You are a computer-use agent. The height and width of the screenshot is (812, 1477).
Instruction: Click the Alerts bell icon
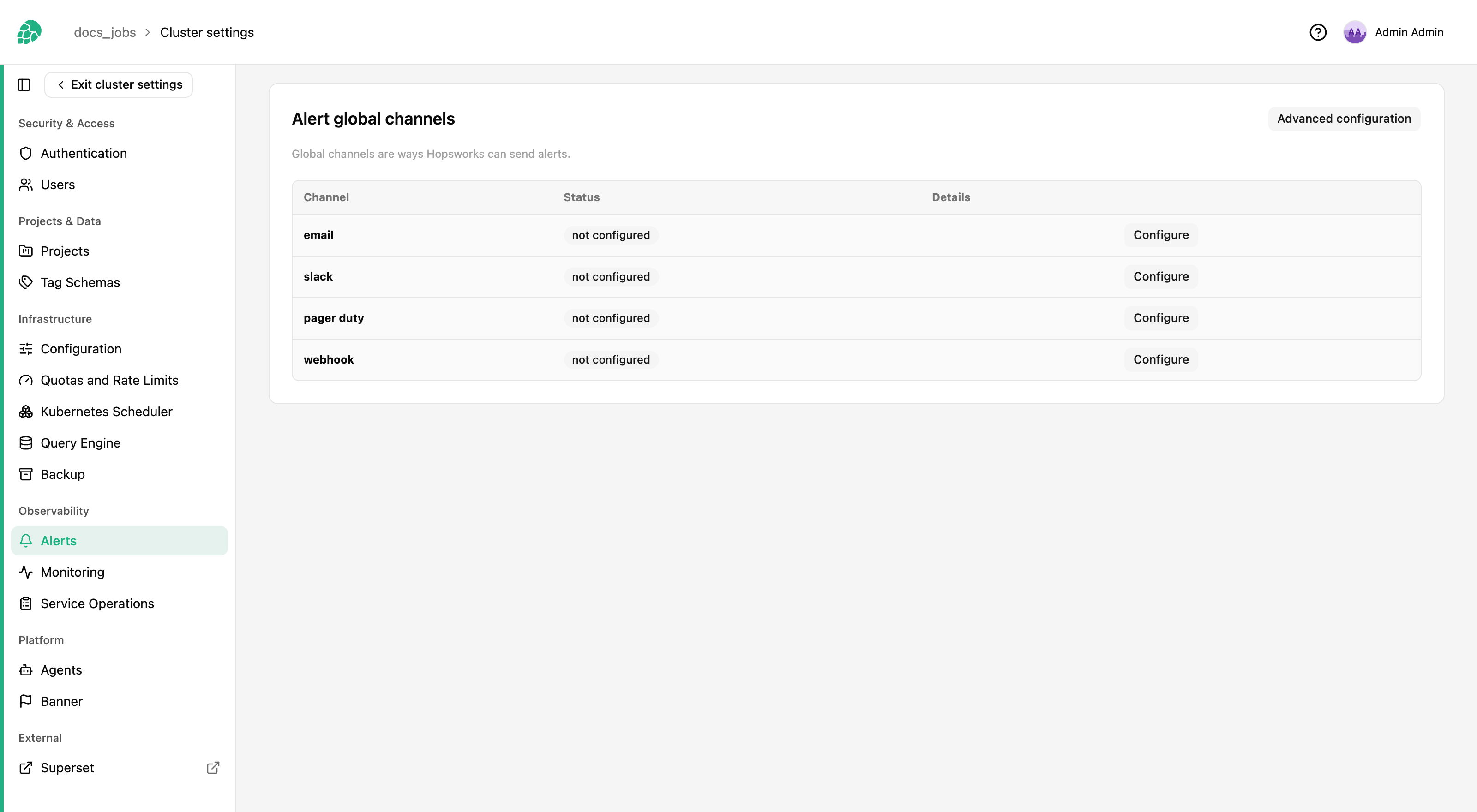click(26, 541)
